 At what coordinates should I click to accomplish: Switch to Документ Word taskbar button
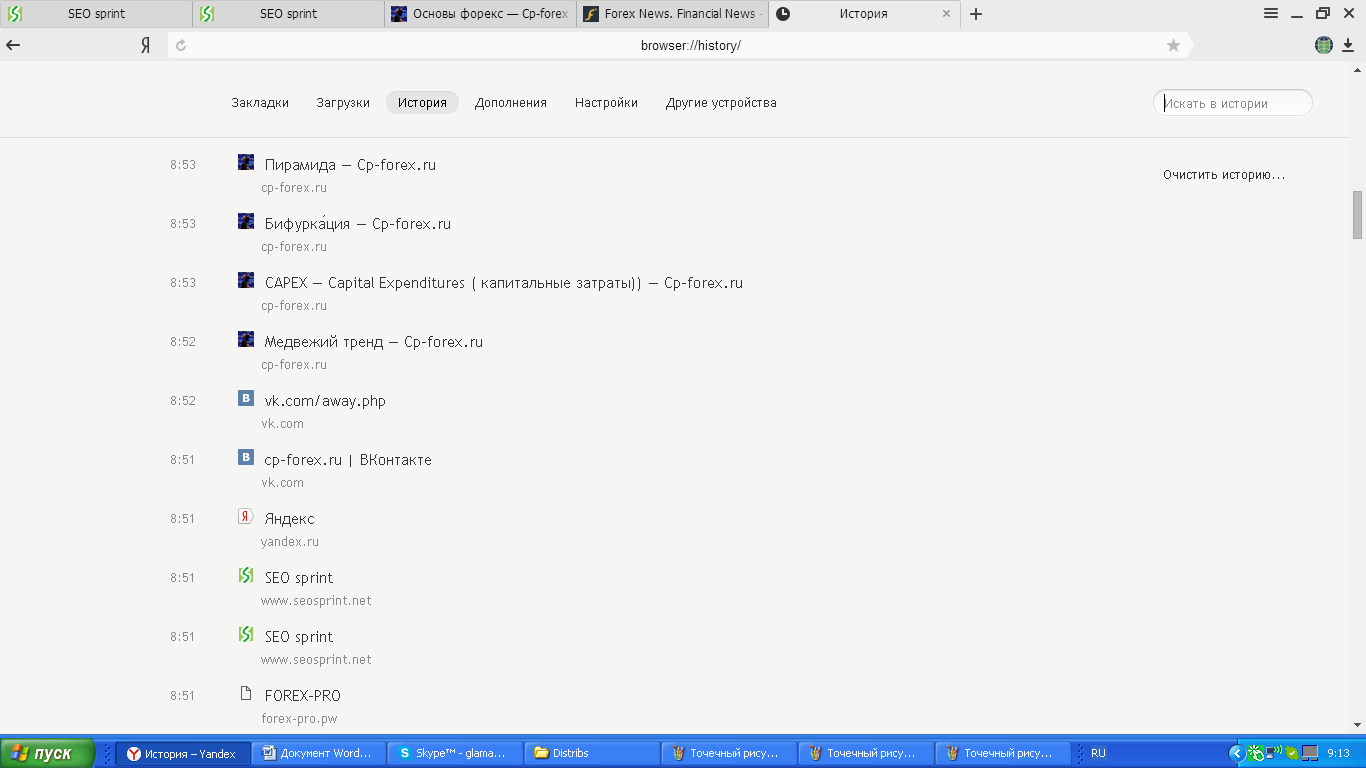pos(318,753)
